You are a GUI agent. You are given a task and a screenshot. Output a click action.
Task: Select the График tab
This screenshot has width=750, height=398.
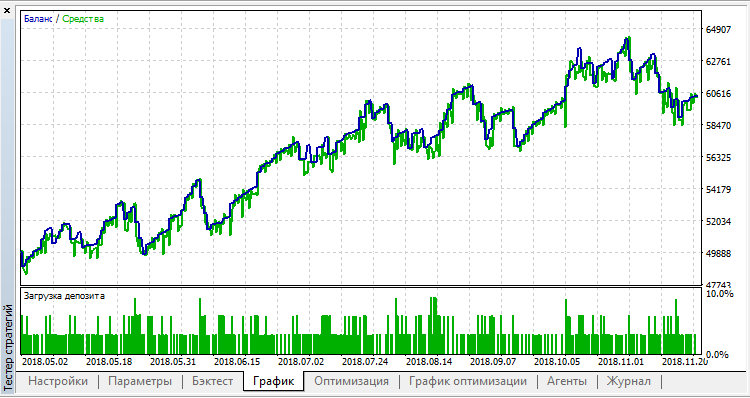274,381
